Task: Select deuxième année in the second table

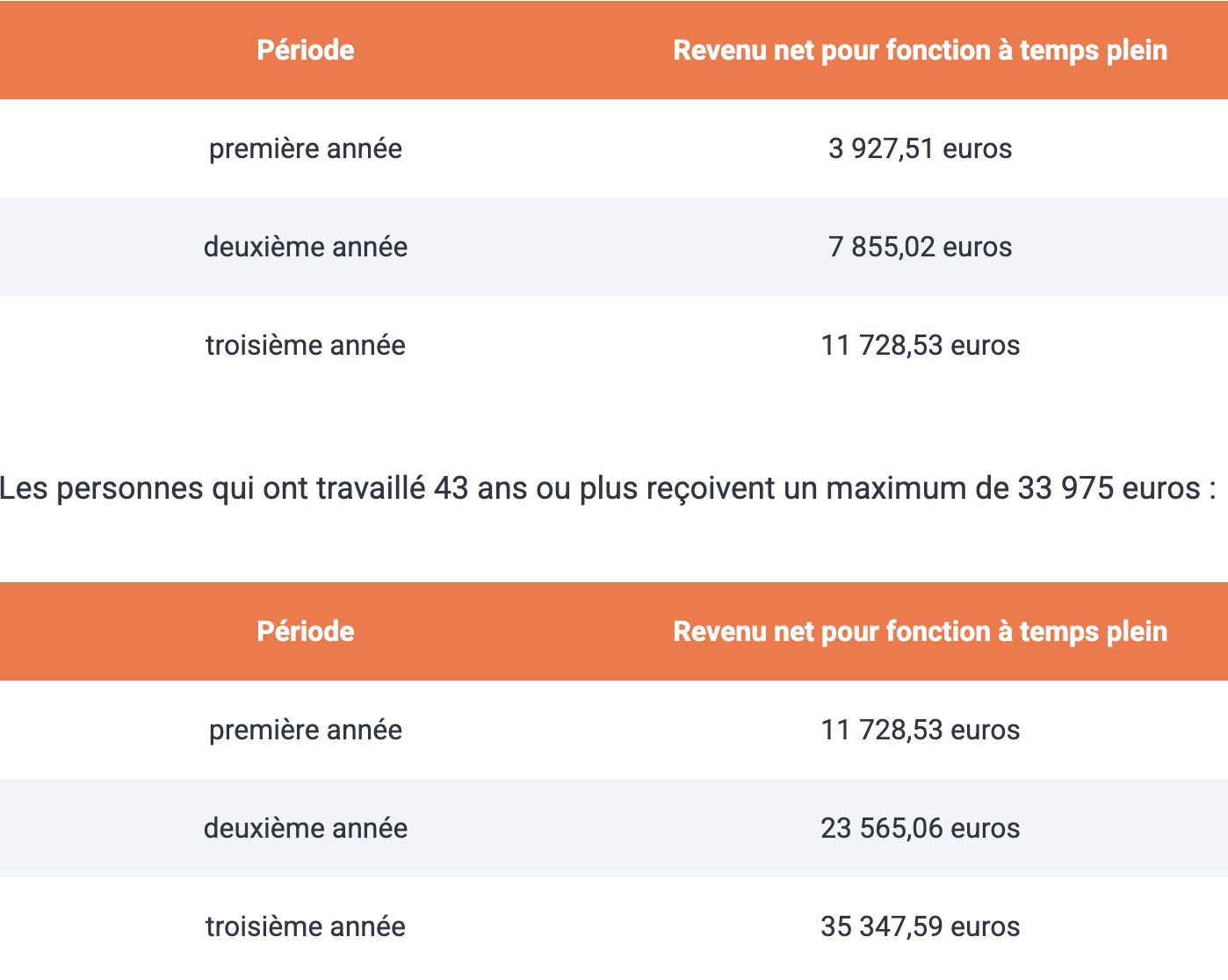Action: click(x=306, y=828)
